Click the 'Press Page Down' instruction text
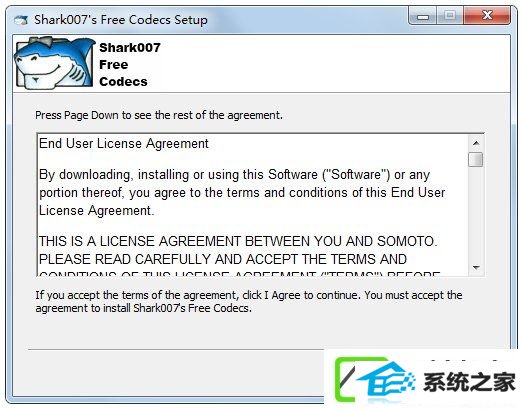This screenshot has width=524, height=409. tap(159, 115)
